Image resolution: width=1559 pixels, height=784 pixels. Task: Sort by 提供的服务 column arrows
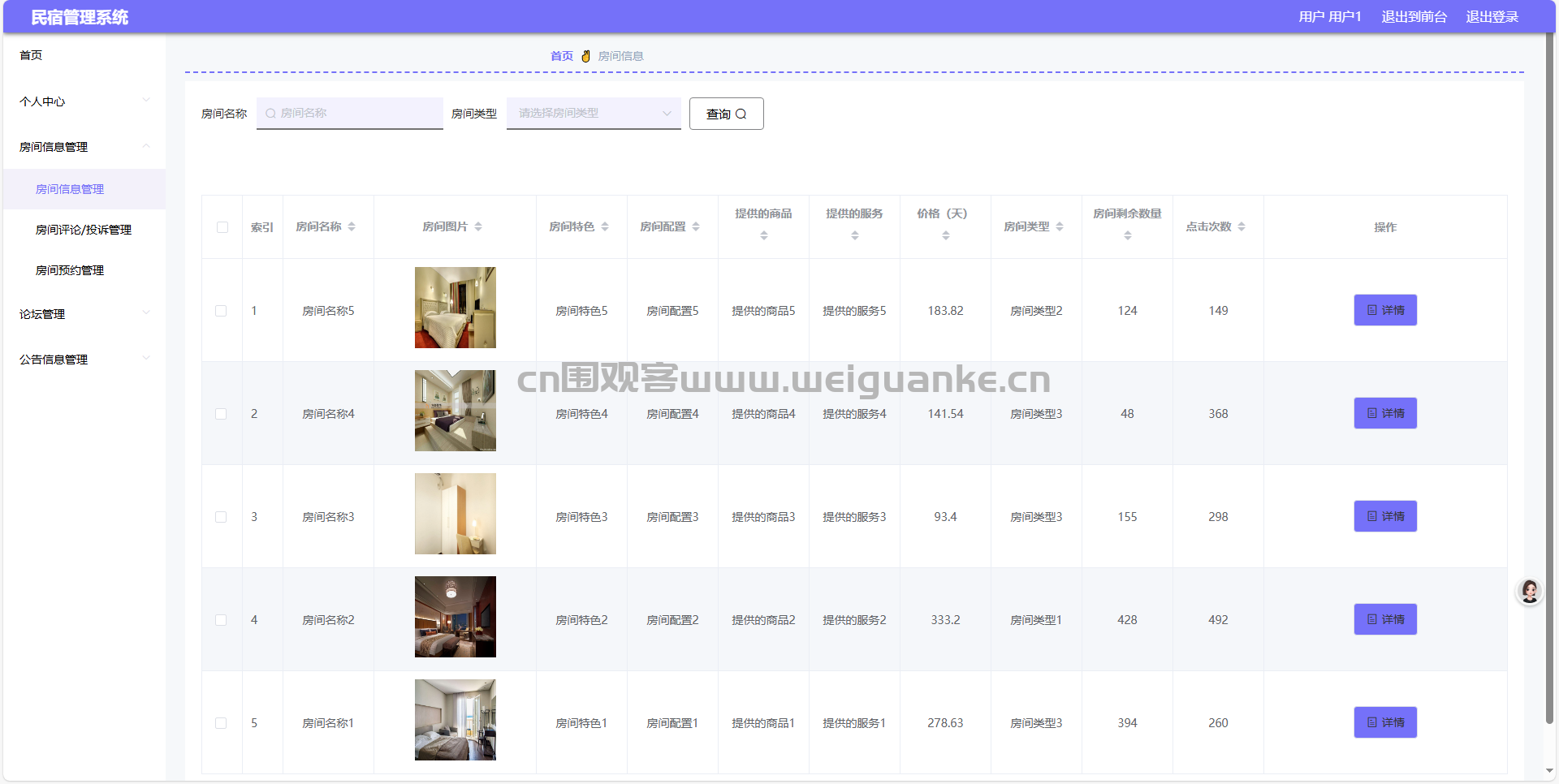[x=855, y=235]
